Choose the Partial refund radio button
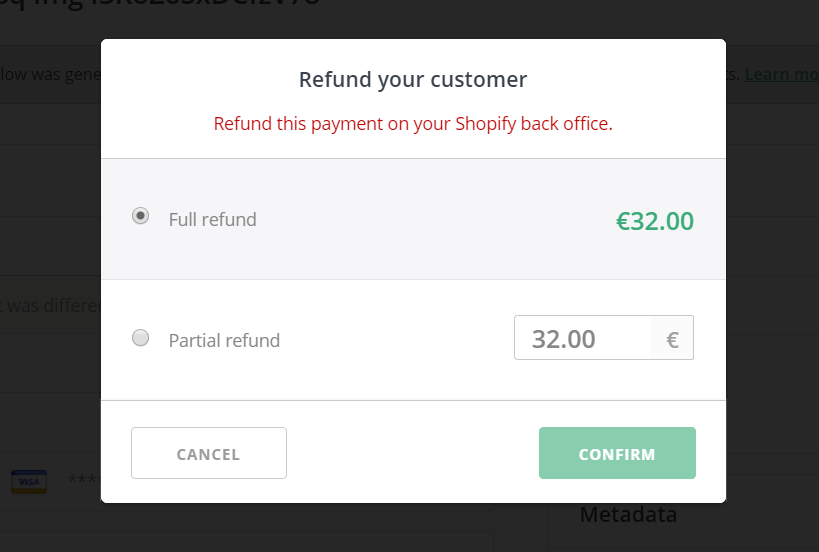 pyautogui.click(x=141, y=337)
